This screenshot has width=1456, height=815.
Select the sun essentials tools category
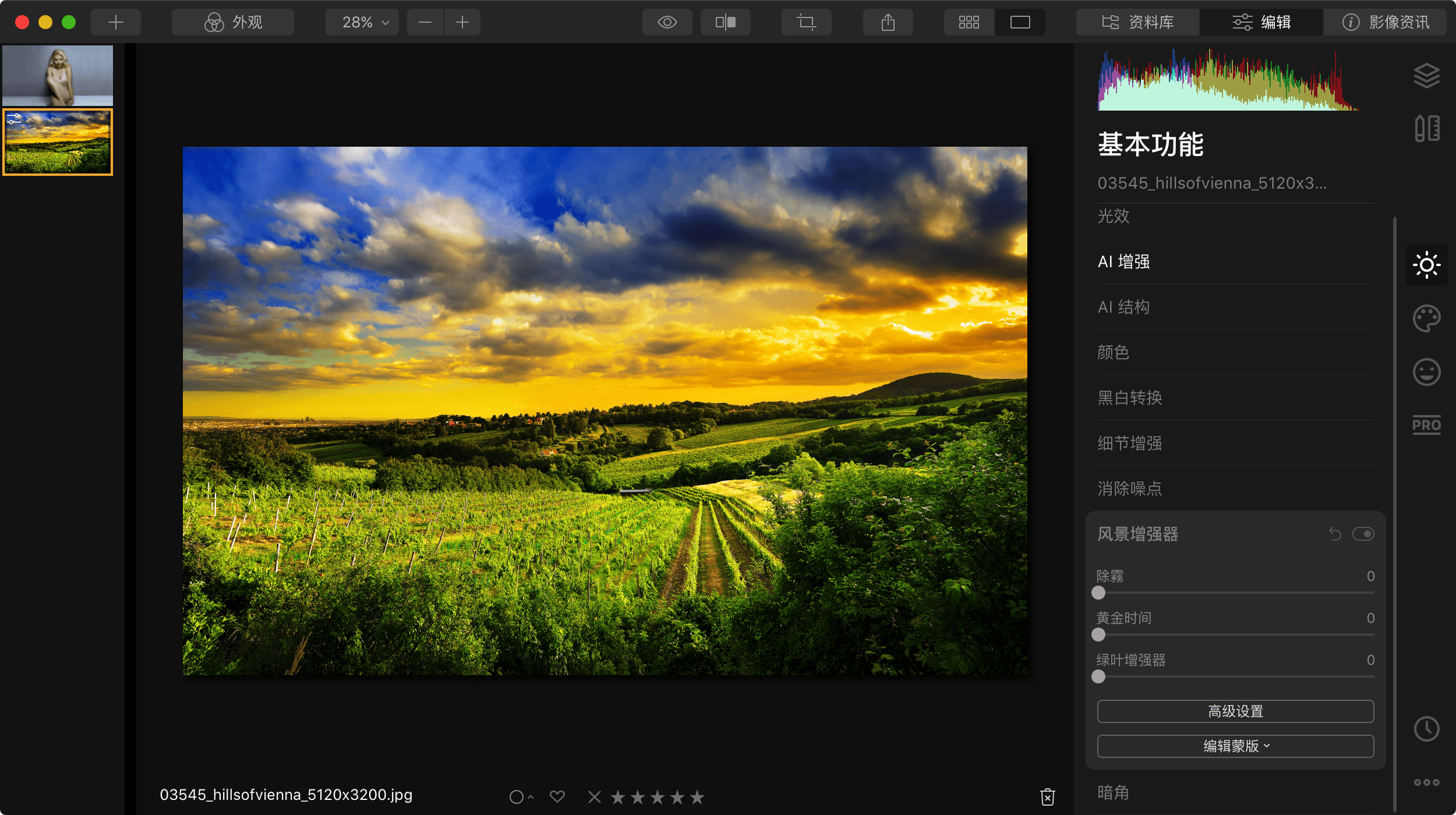1427,265
